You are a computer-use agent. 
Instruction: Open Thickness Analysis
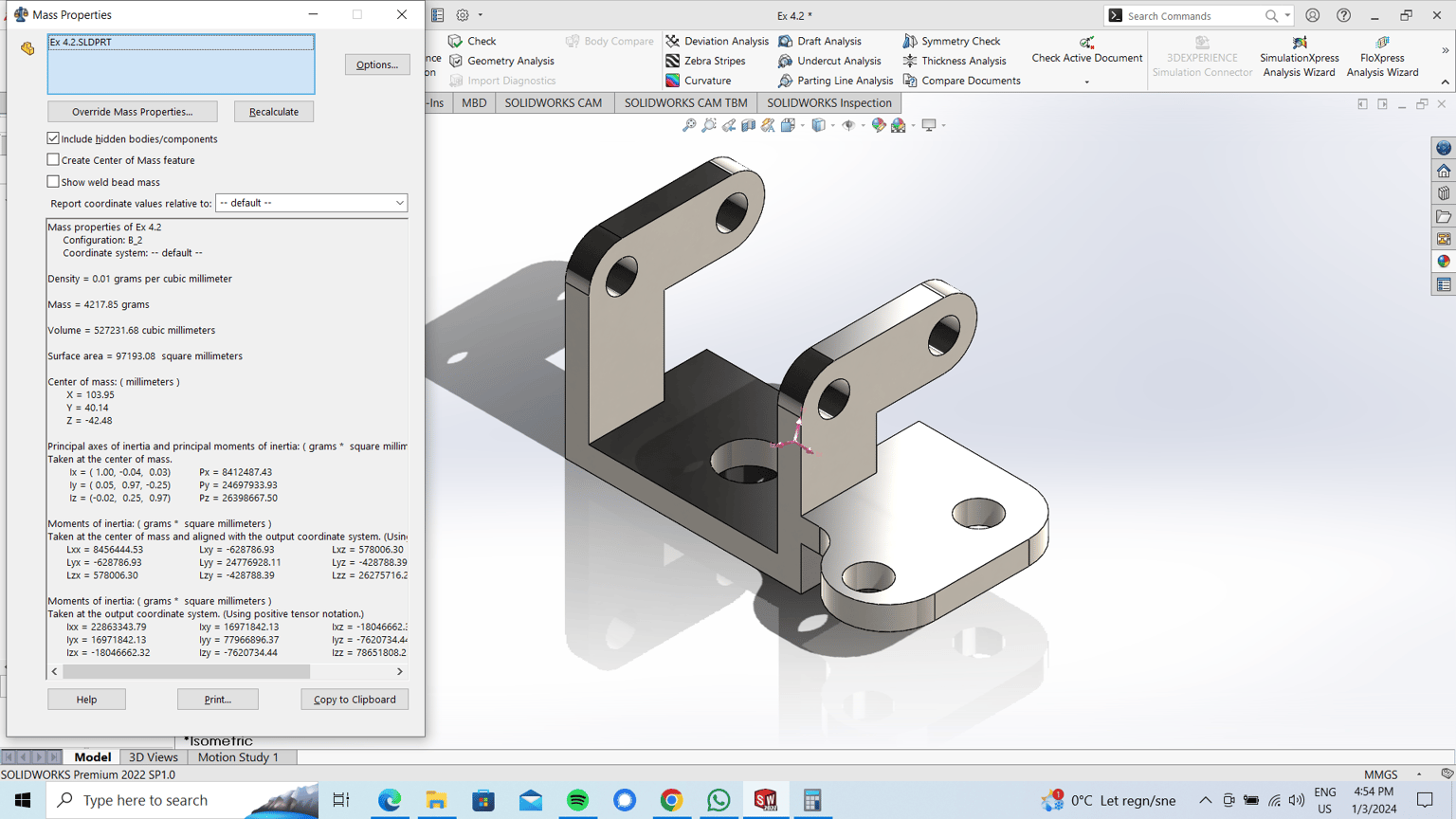pos(954,61)
